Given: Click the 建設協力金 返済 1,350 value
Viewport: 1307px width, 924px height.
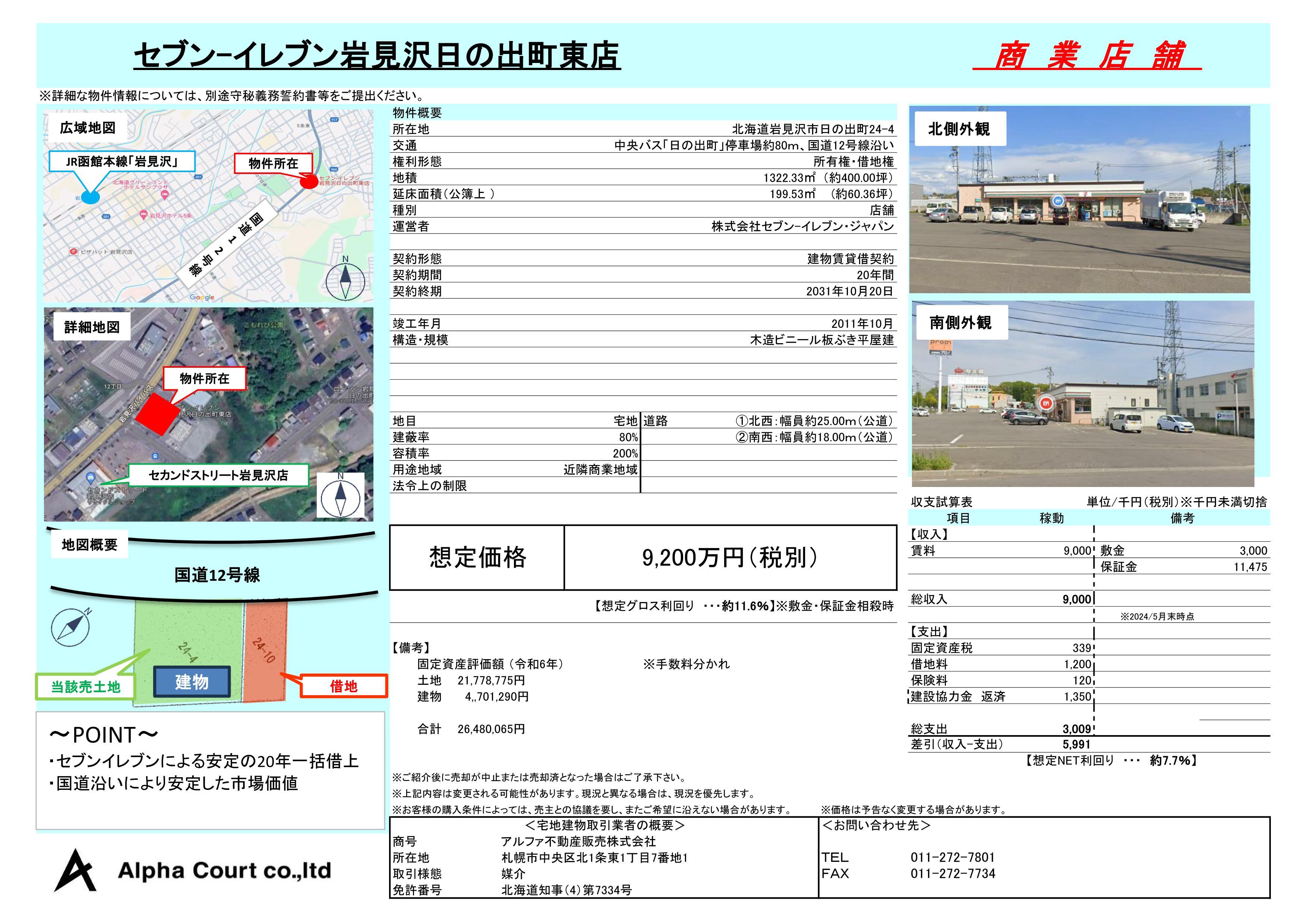Looking at the screenshot, I should tap(1077, 696).
